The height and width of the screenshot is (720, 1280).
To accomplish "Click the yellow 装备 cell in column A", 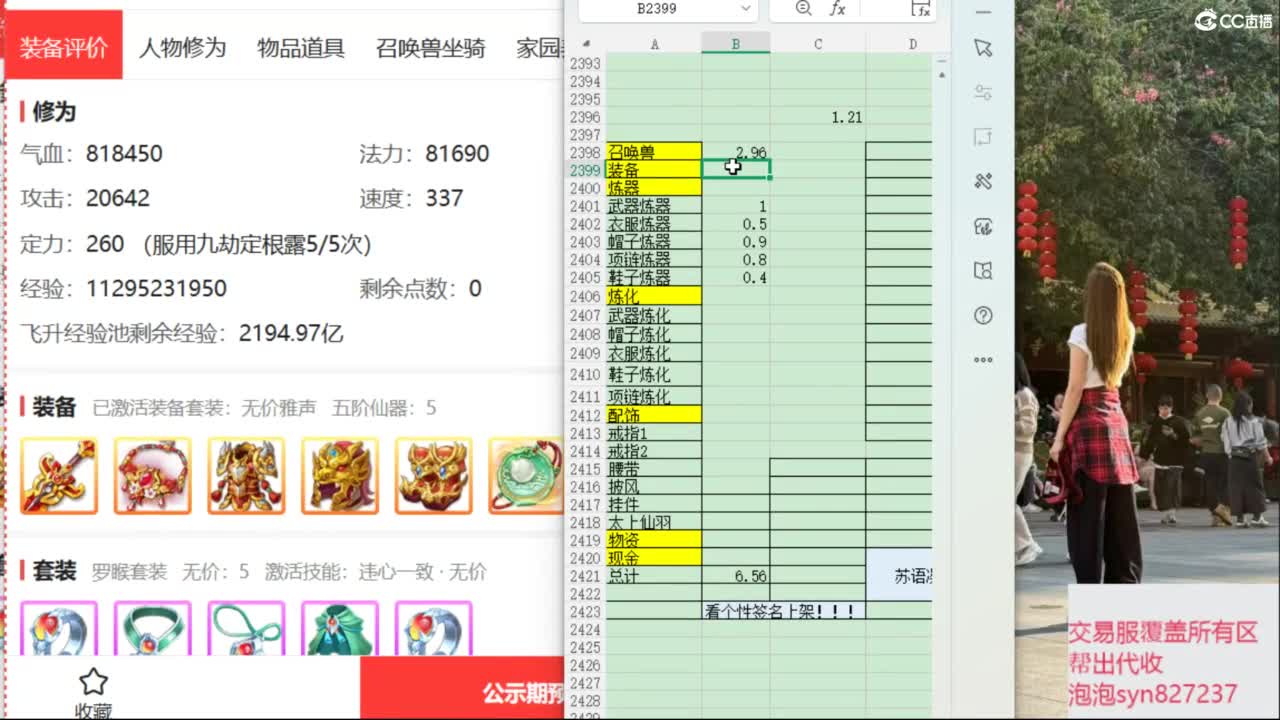I will click(654, 170).
